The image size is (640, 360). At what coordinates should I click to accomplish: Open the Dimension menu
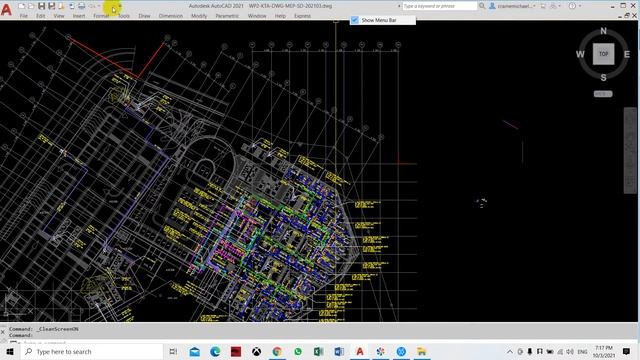[x=171, y=16]
